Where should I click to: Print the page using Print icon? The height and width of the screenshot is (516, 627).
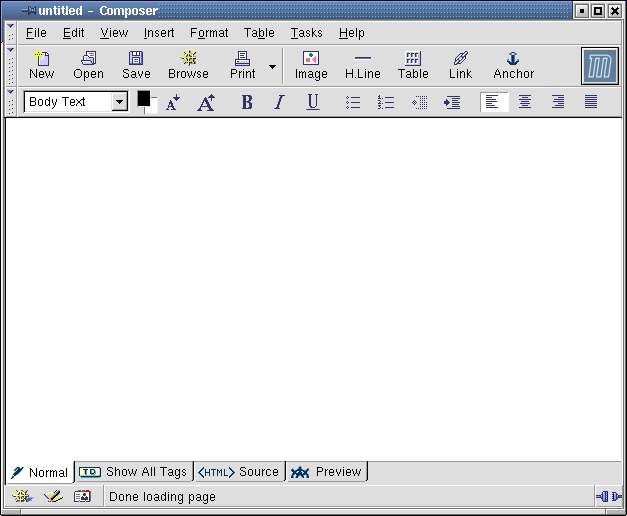pos(242,66)
